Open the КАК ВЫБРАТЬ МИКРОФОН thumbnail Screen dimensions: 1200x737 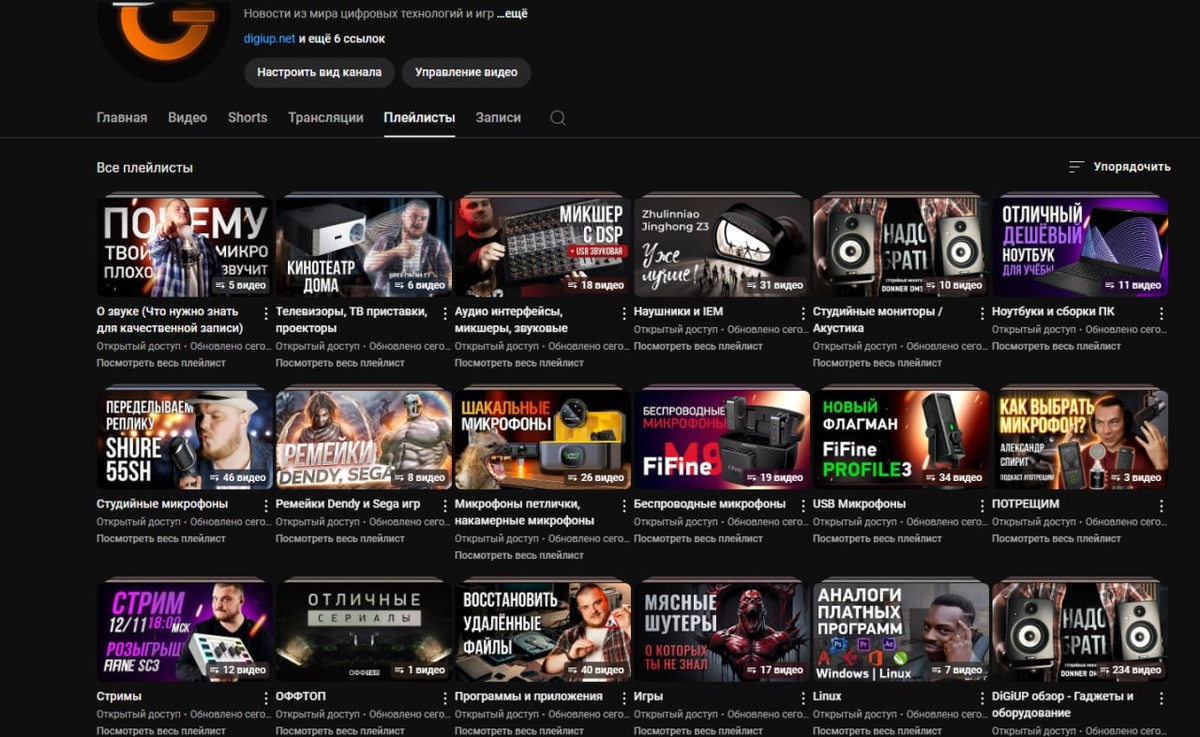(1079, 439)
